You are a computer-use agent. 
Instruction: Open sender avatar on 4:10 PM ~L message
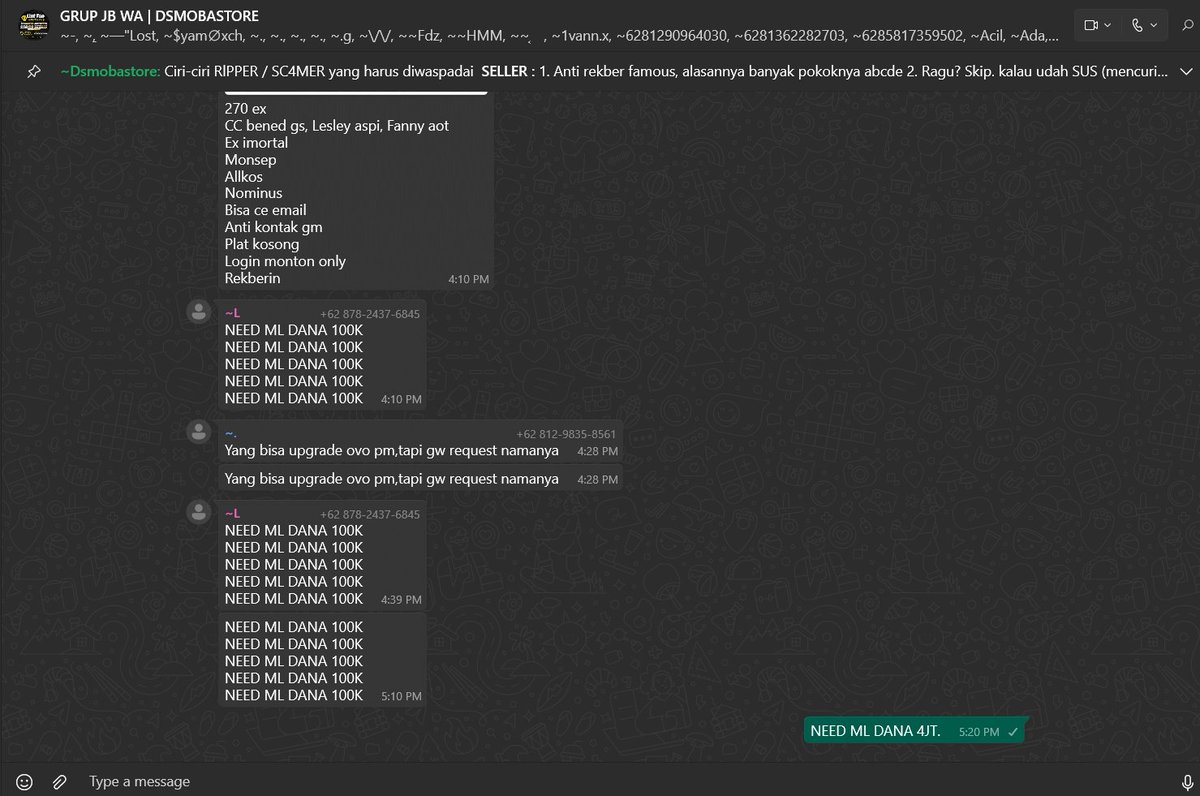tap(200, 311)
